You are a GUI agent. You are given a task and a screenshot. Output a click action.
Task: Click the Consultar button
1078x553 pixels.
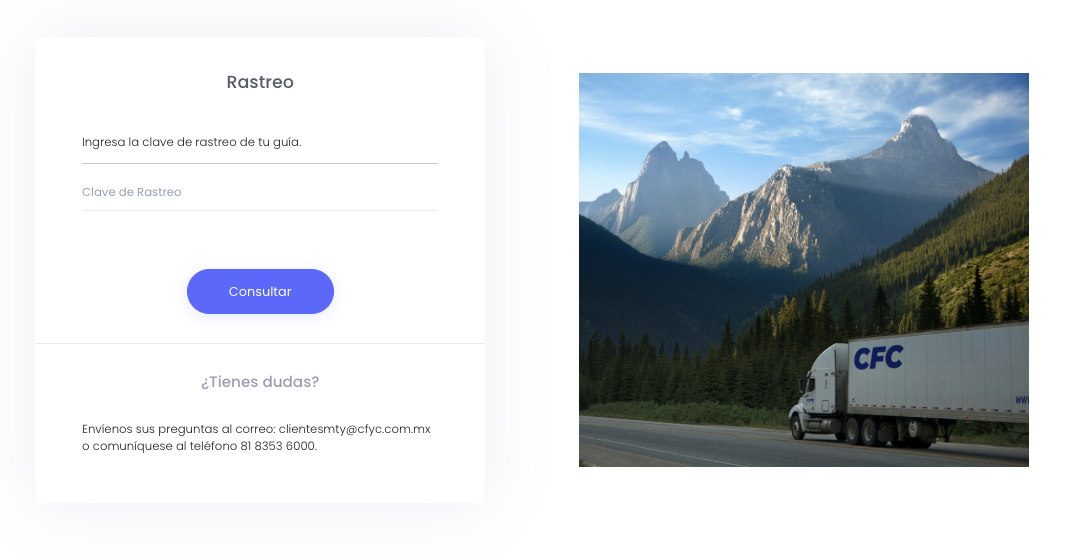260,292
